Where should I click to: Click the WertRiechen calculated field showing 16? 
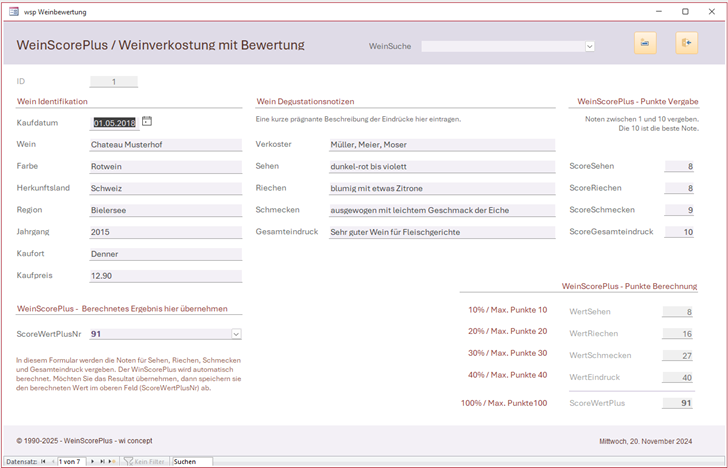tap(677, 333)
